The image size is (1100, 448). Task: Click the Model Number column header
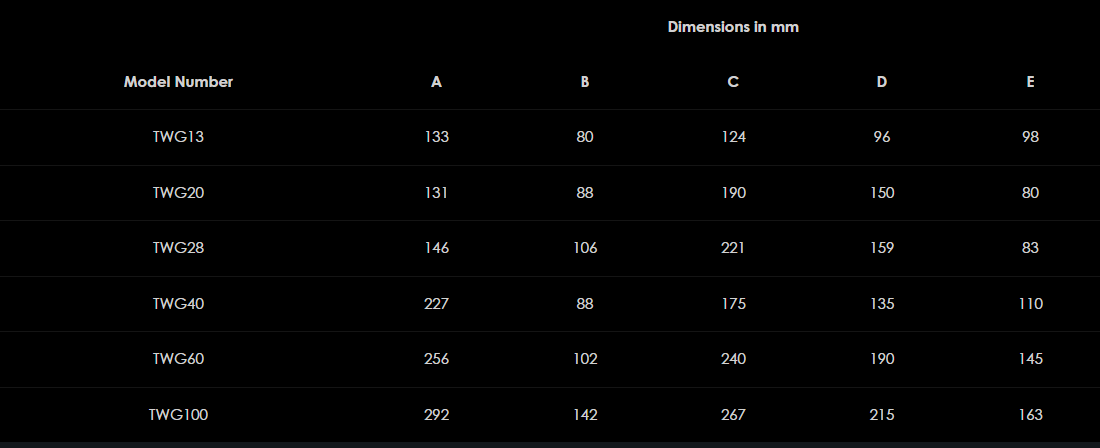178,82
